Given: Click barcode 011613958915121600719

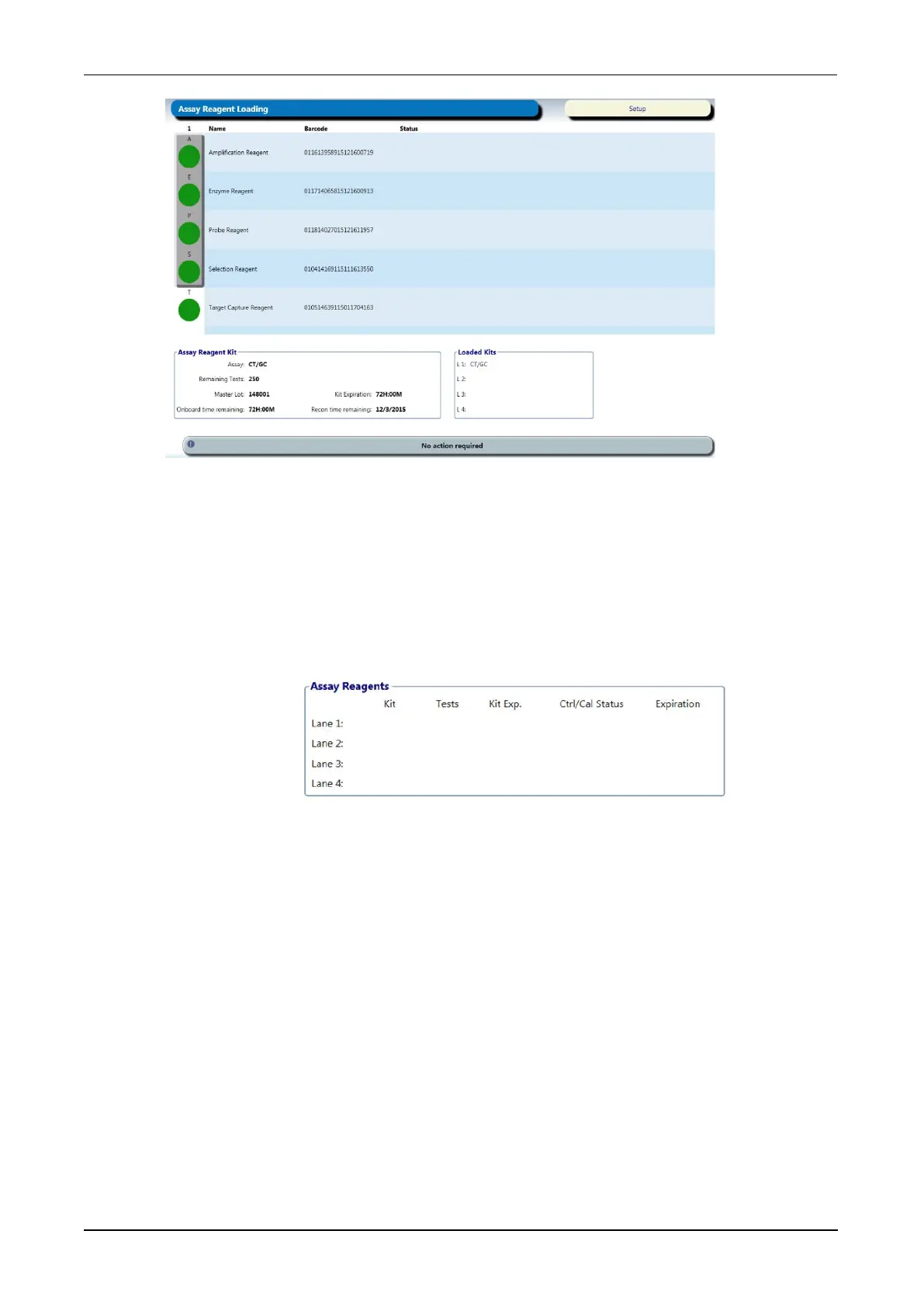Looking at the screenshot, I should pyautogui.click(x=338, y=153).
